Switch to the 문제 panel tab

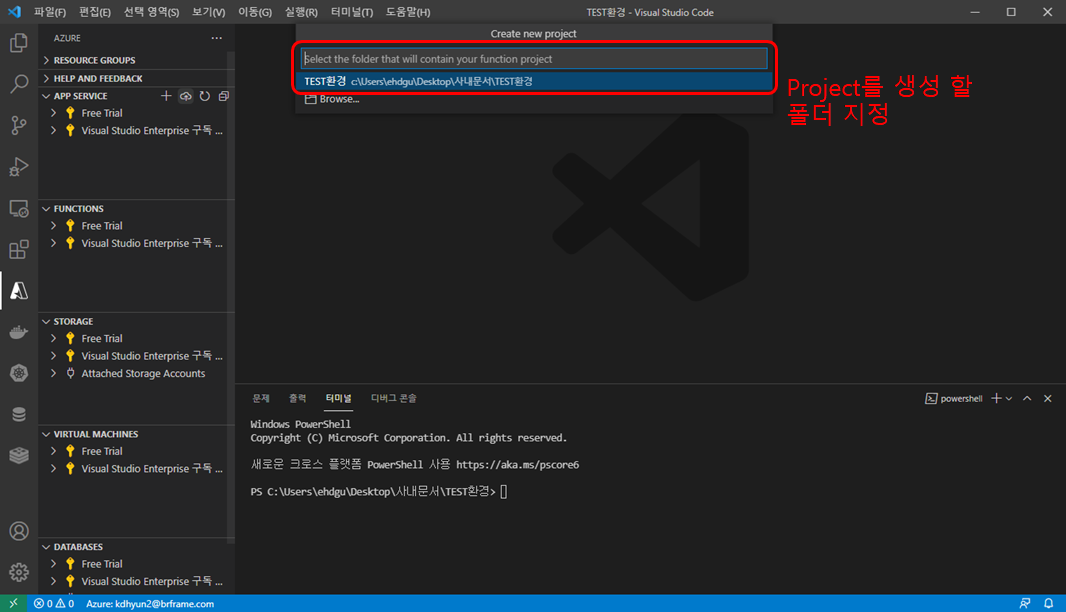pyautogui.click(x=261, y=398)
